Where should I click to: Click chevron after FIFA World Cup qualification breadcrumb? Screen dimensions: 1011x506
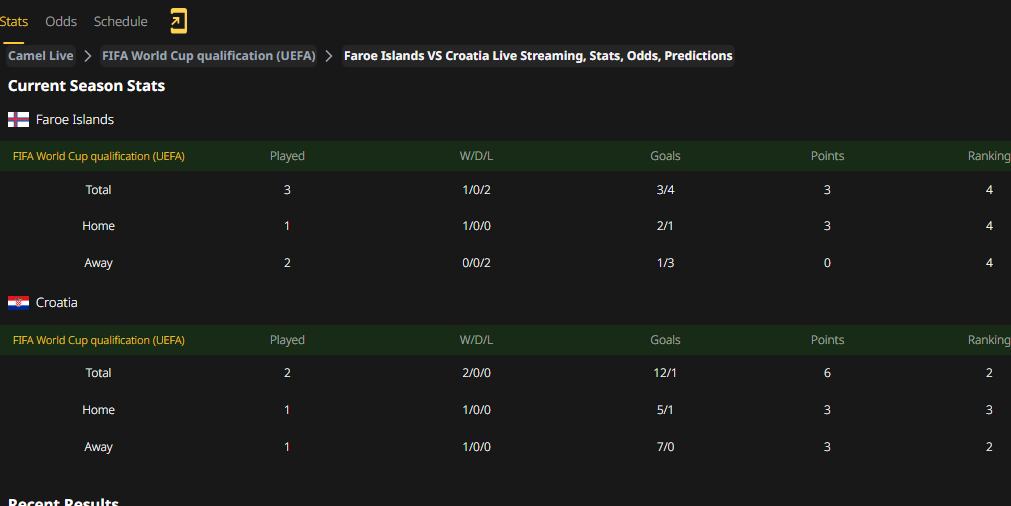(329, 56)
